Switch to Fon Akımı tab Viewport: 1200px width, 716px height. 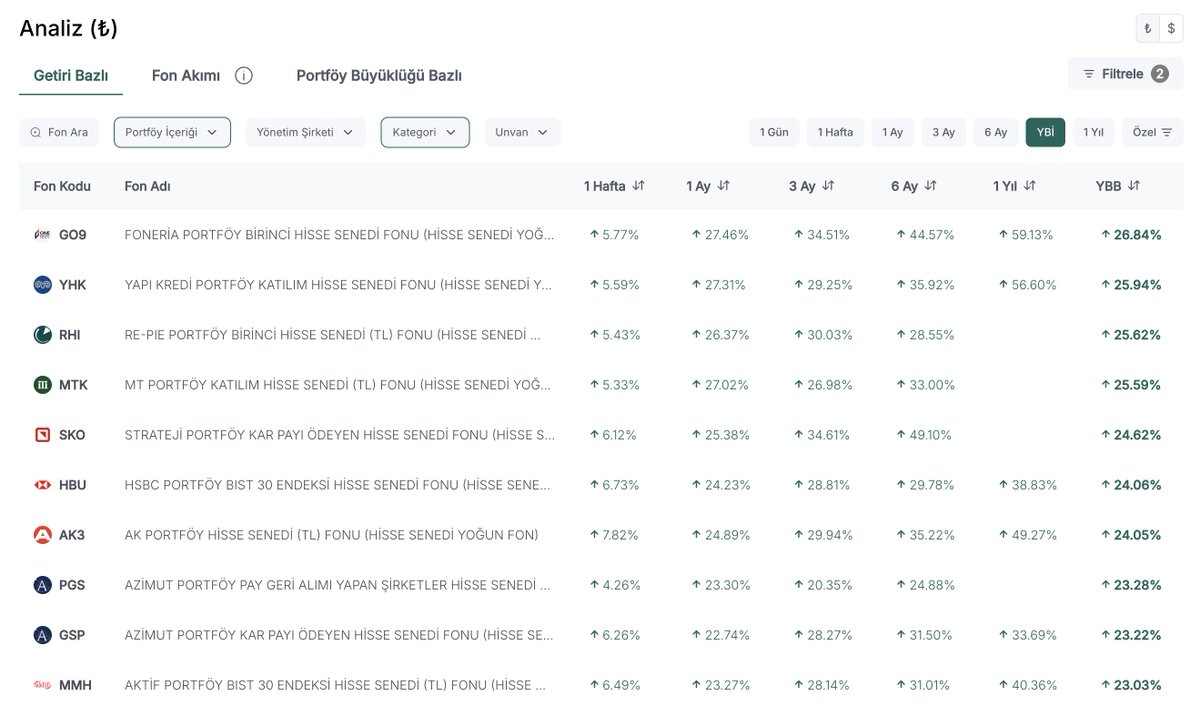(186, 76)
